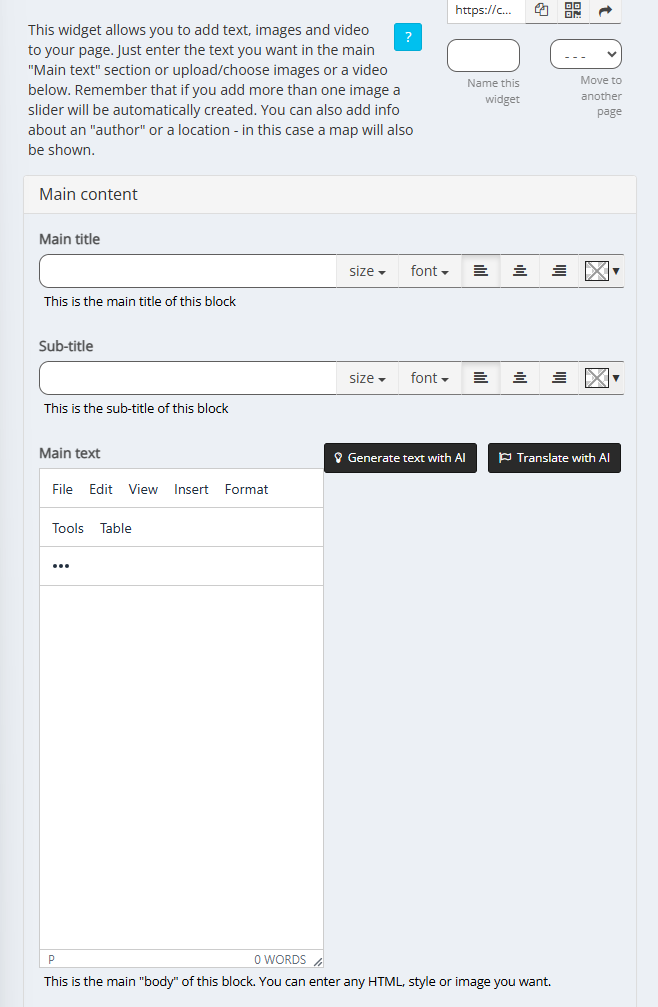Click Generate text with AI button
Viewport: 658px width, 1007px height.
[x=400, y=458]
